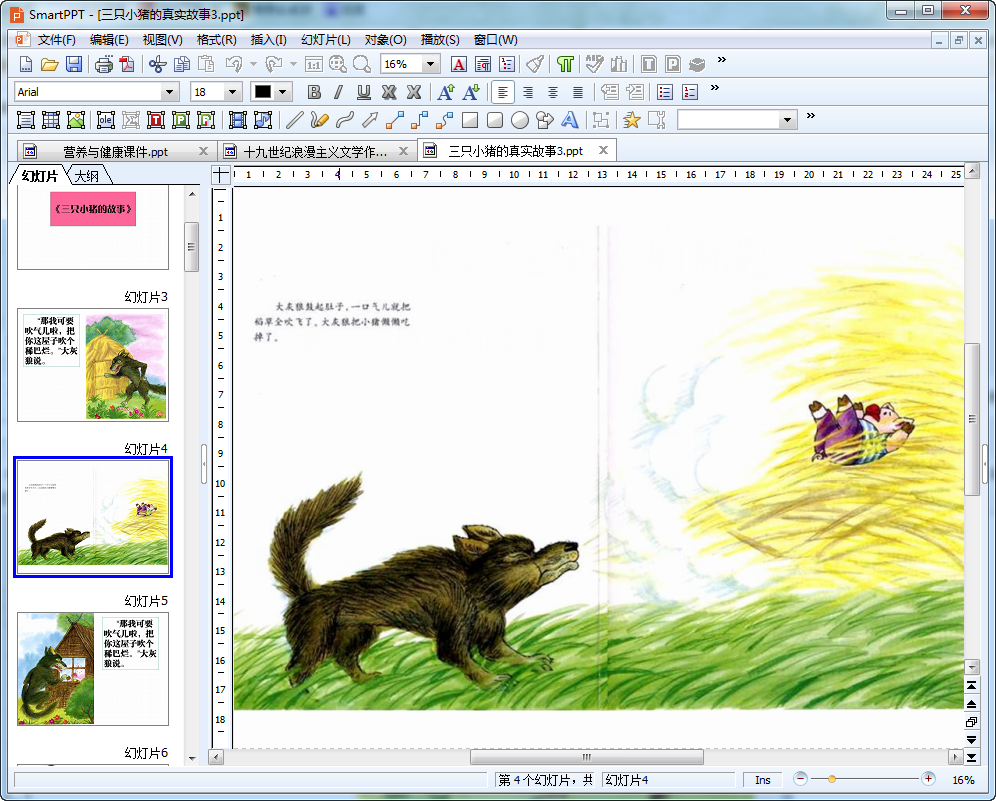Open the 幻灯片(L) menu
The image size is (996, 801).
[325, 40]
